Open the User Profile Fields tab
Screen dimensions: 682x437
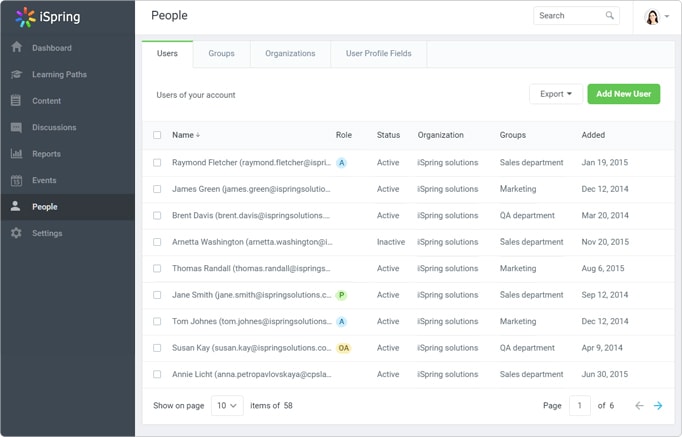(378, 53)
